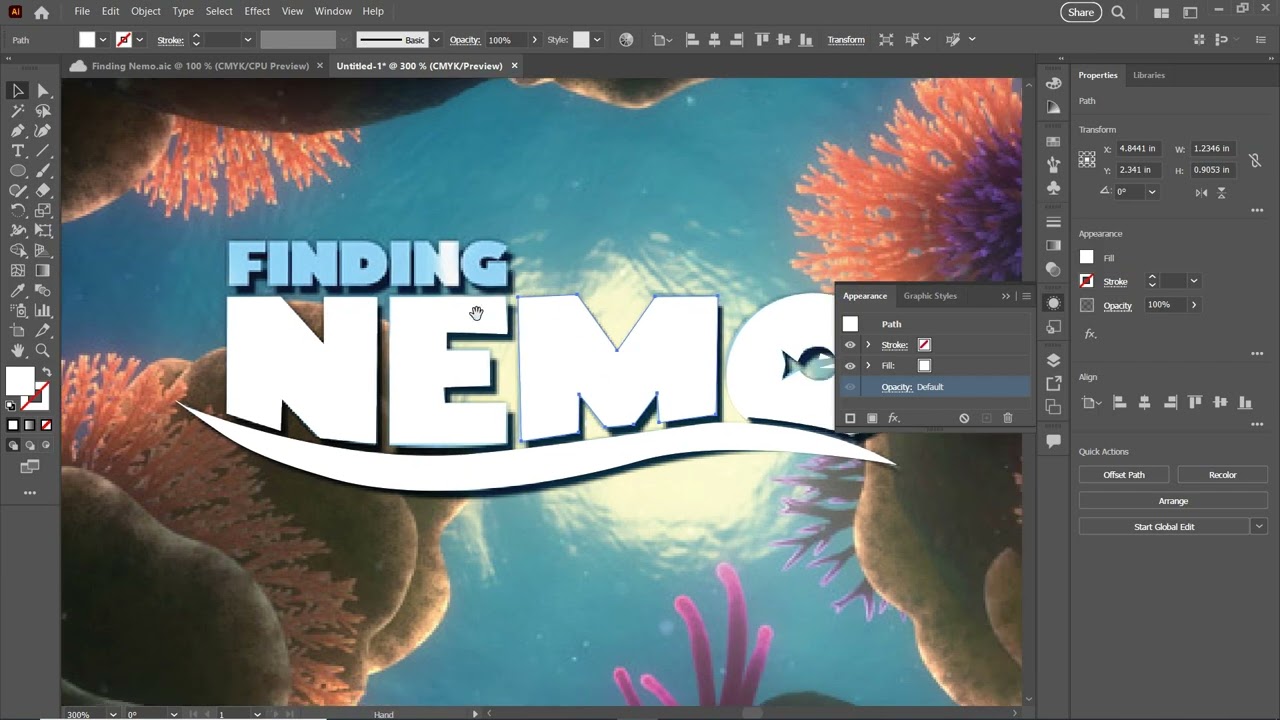Select the Curvature tool
This screenshot has height=720, width=1280.
(x=43, y=131)
